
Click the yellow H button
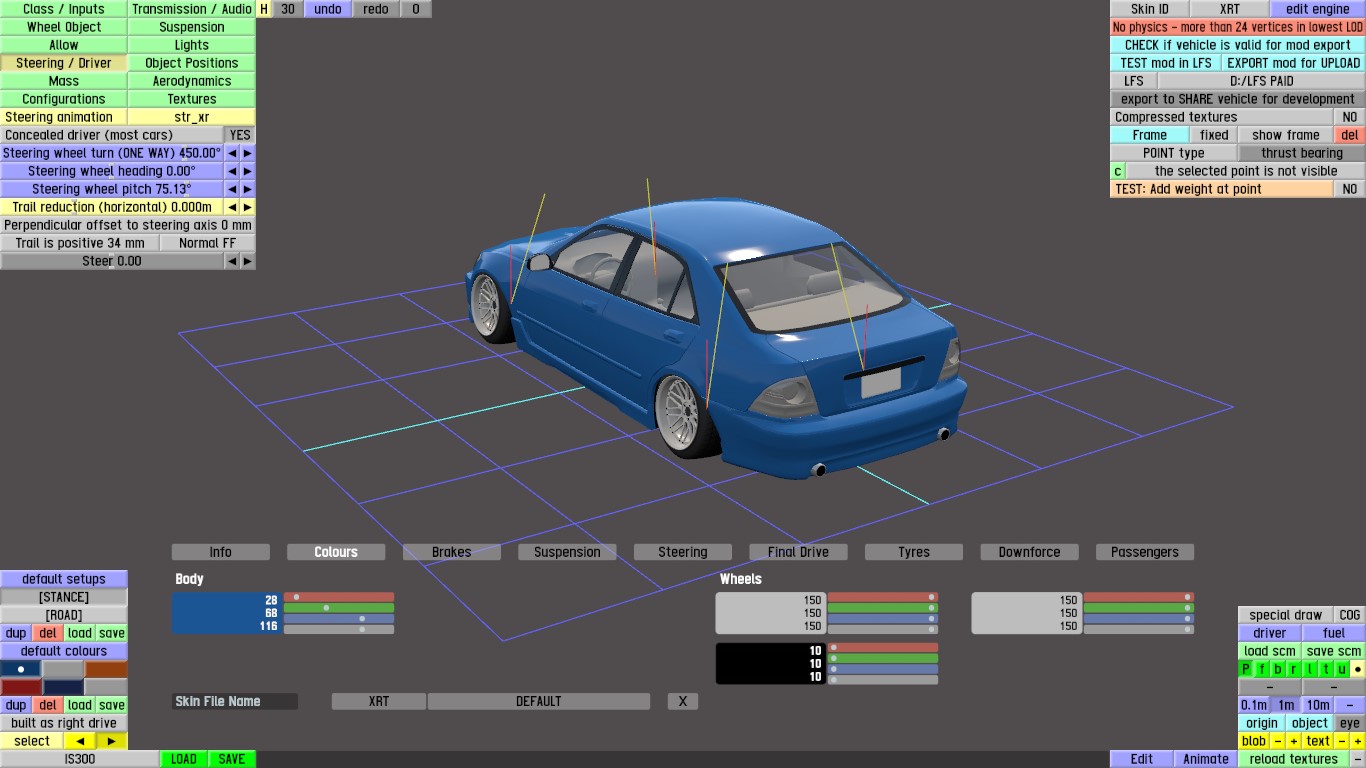point(264,9)
